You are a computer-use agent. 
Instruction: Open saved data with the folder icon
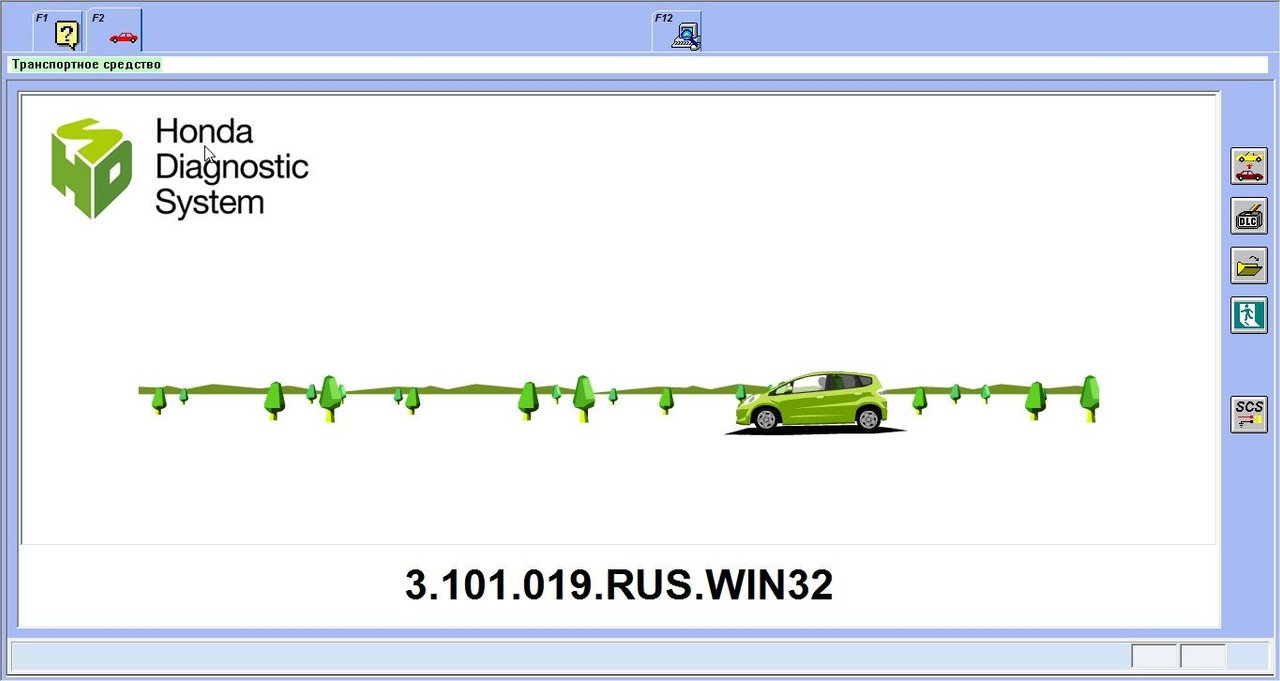tap(1249, 266)
